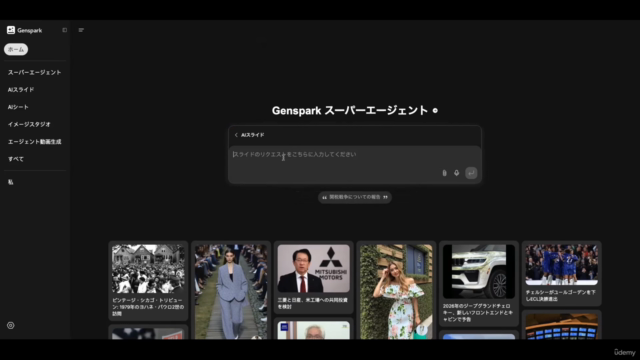Screen dimensions: 640x360
Task: Go back using the arrow beside AIスライド
Action: (236, 135)
